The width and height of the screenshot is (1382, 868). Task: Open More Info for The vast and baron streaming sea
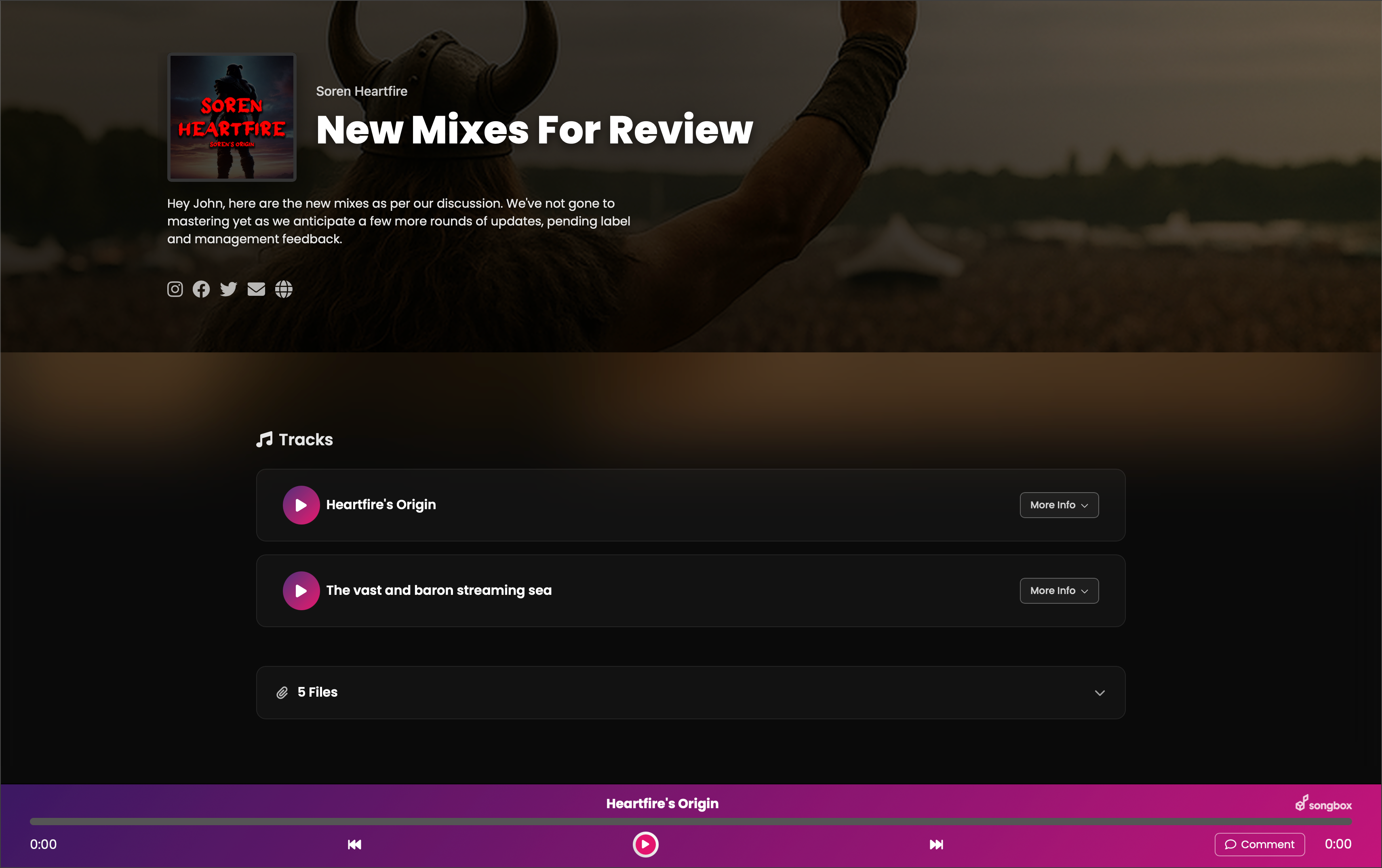pyautogui.click(x=1059, y=590)
